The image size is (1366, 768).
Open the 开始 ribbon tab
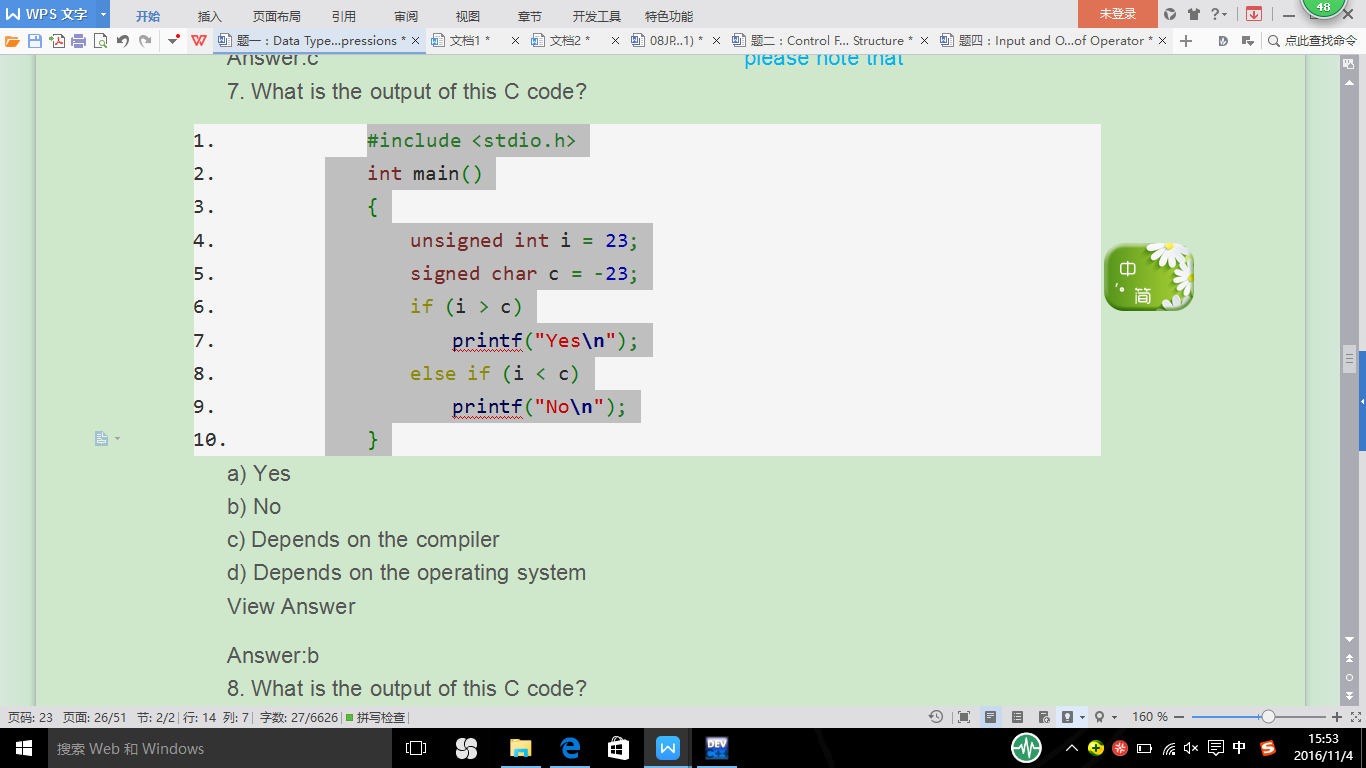coord(148,16)
